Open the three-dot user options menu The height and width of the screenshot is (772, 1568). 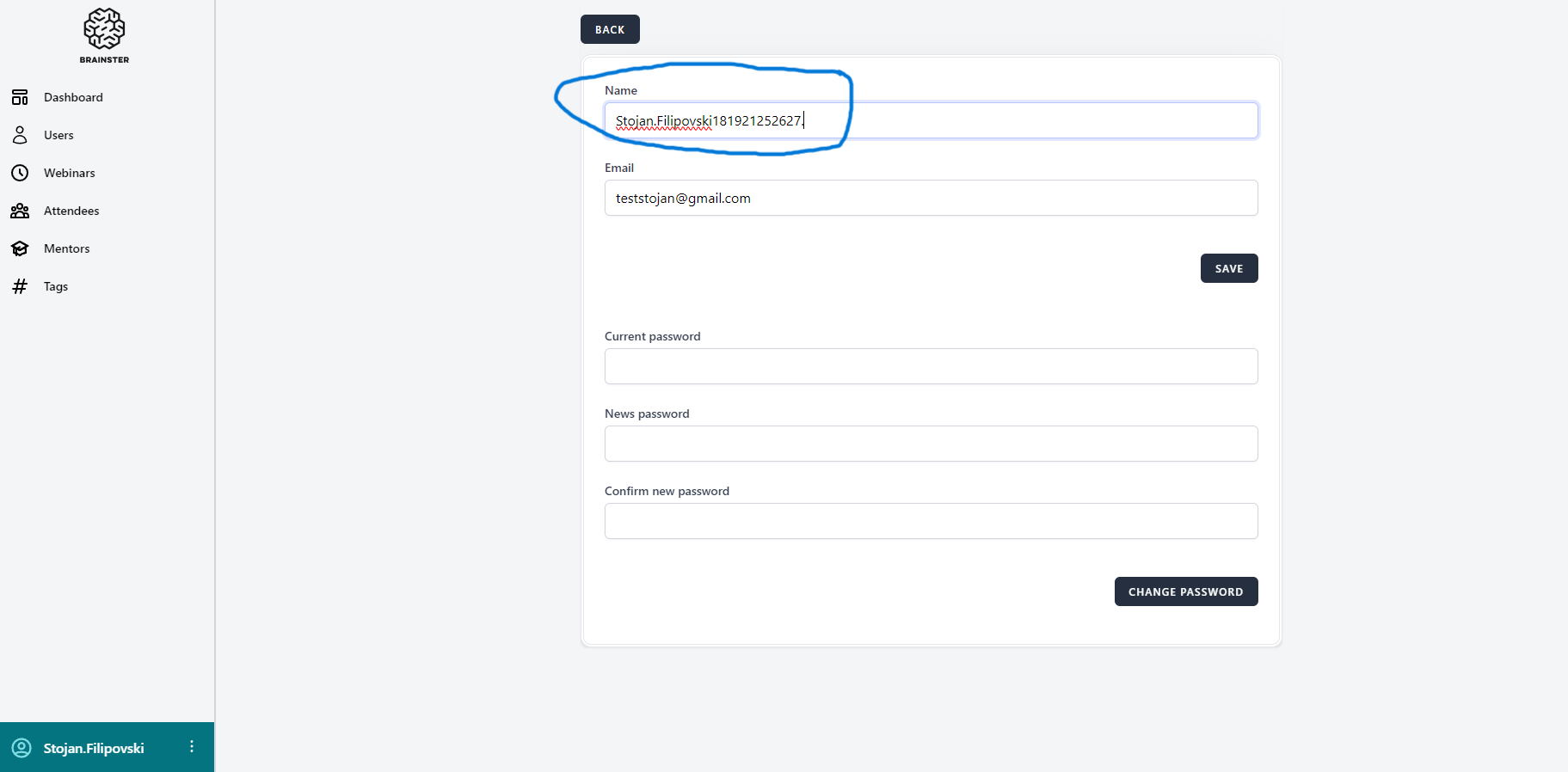coord(192,747)
